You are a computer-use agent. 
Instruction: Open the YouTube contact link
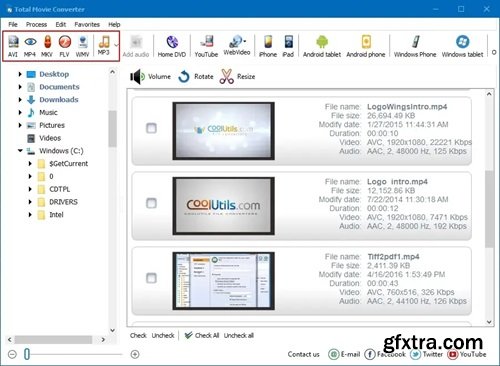(467, 354)
